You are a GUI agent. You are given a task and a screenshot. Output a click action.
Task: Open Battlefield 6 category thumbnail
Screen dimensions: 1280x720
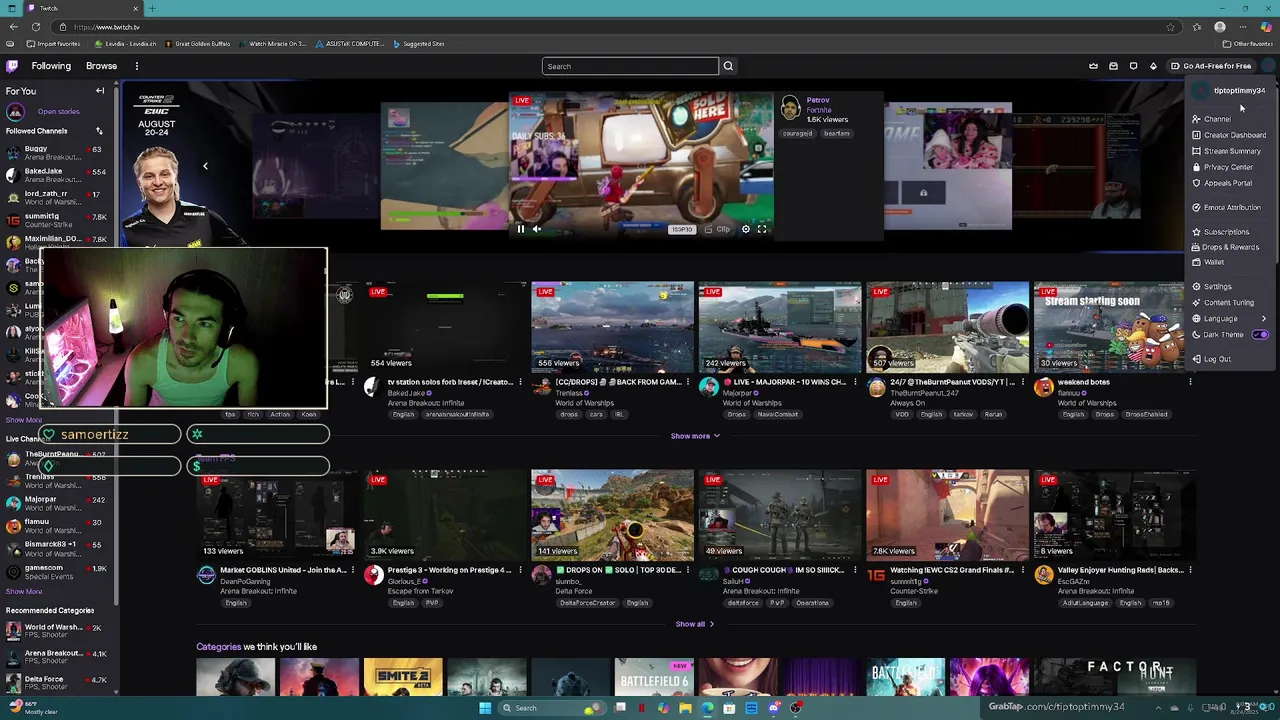[x=654, y=677]
